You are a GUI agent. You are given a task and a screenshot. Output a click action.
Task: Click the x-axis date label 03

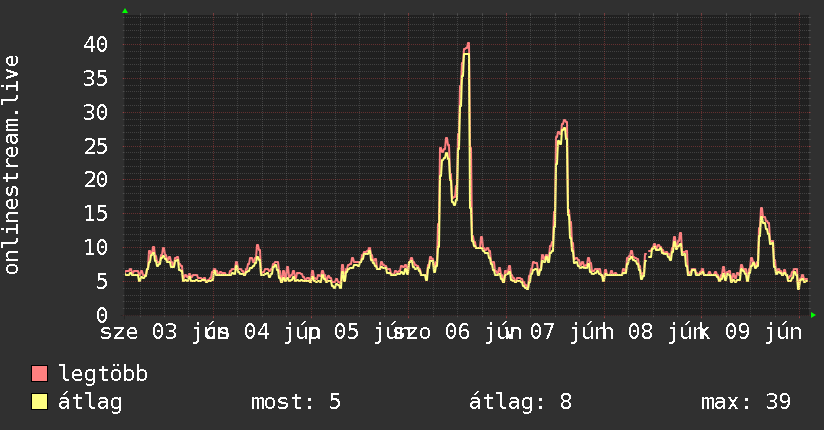(x=164, y=332)
